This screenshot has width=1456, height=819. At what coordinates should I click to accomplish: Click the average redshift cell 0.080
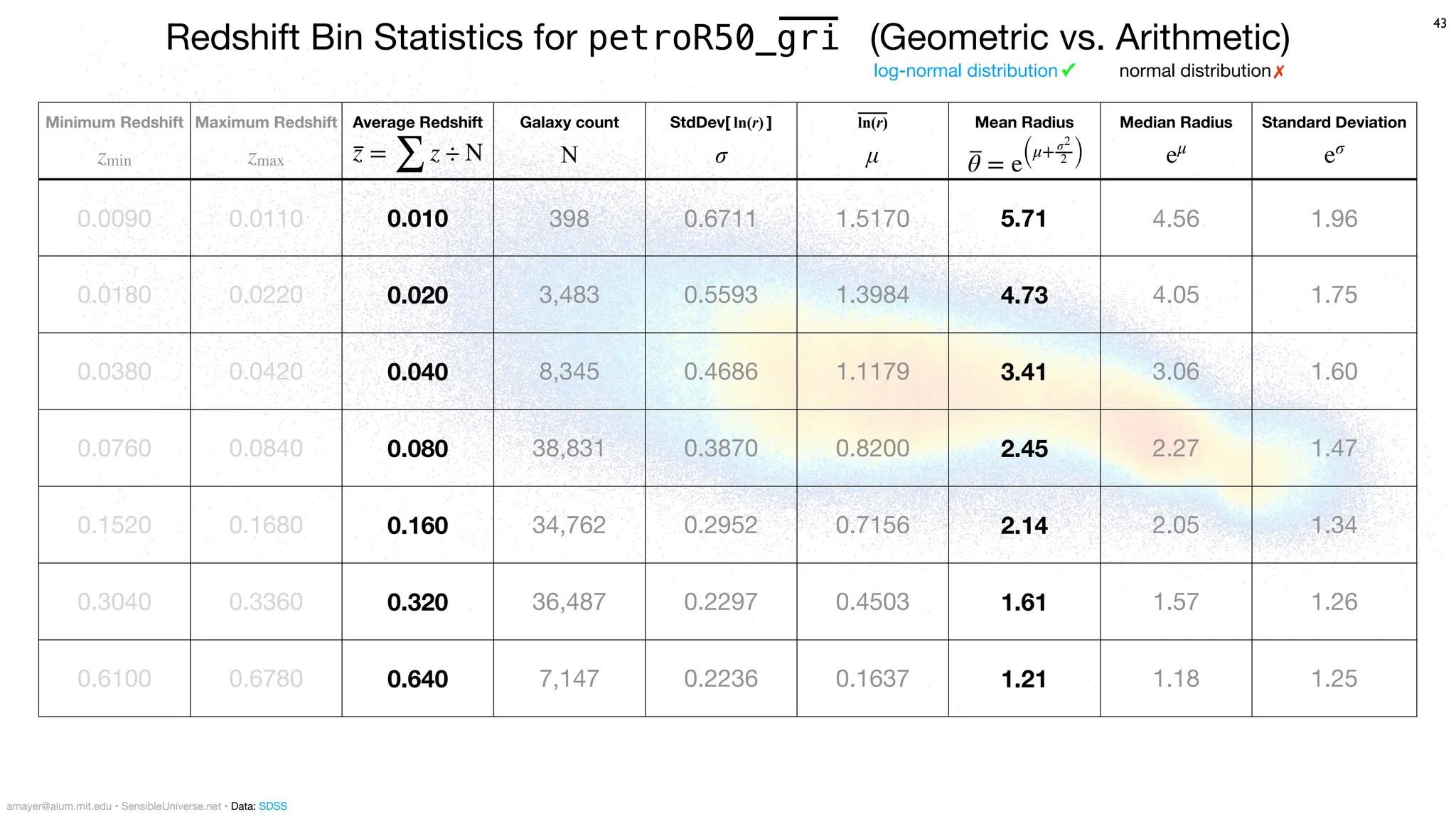tap(417, 449)
